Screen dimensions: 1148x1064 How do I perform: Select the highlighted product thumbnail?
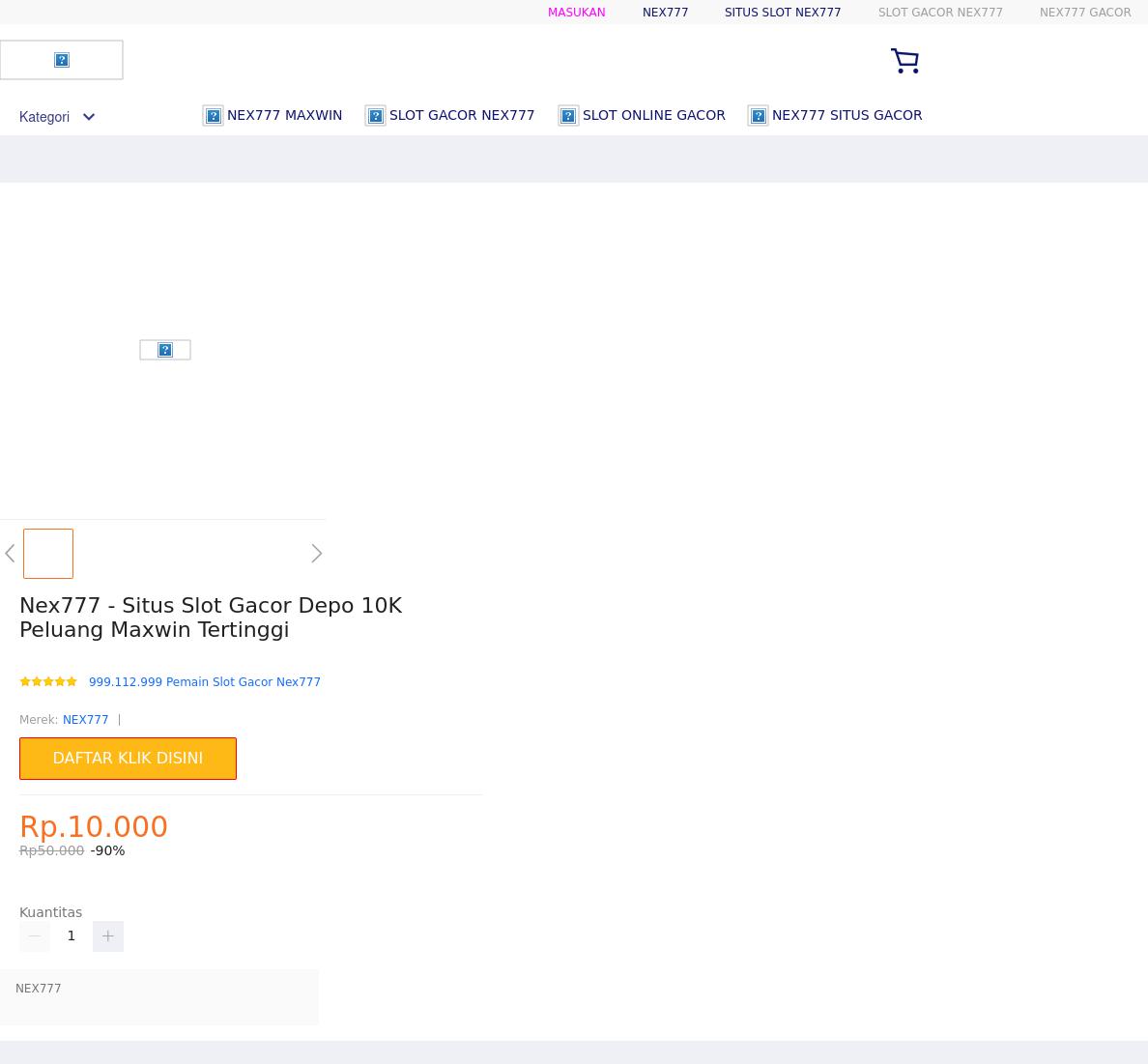tap(48, 554)
